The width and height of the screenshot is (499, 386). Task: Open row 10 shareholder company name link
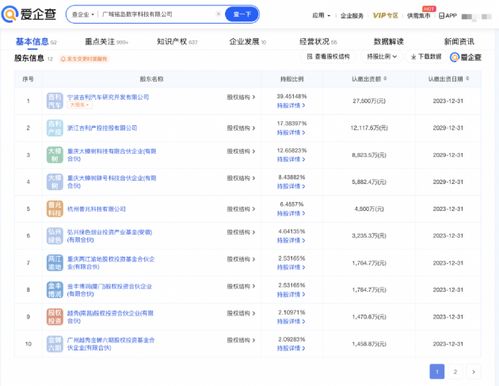pyautogui.click(x=111, y=344)
